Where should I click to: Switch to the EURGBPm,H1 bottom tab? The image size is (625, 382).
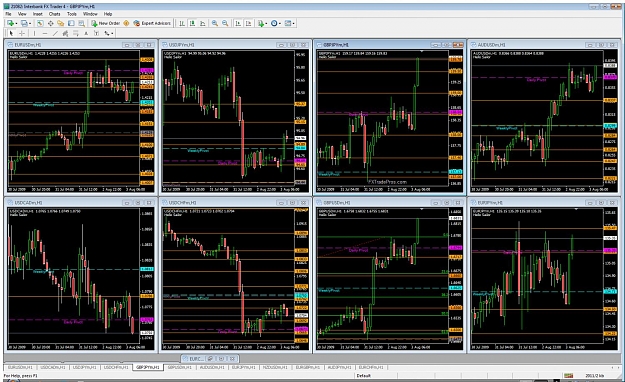click(307, 367)
